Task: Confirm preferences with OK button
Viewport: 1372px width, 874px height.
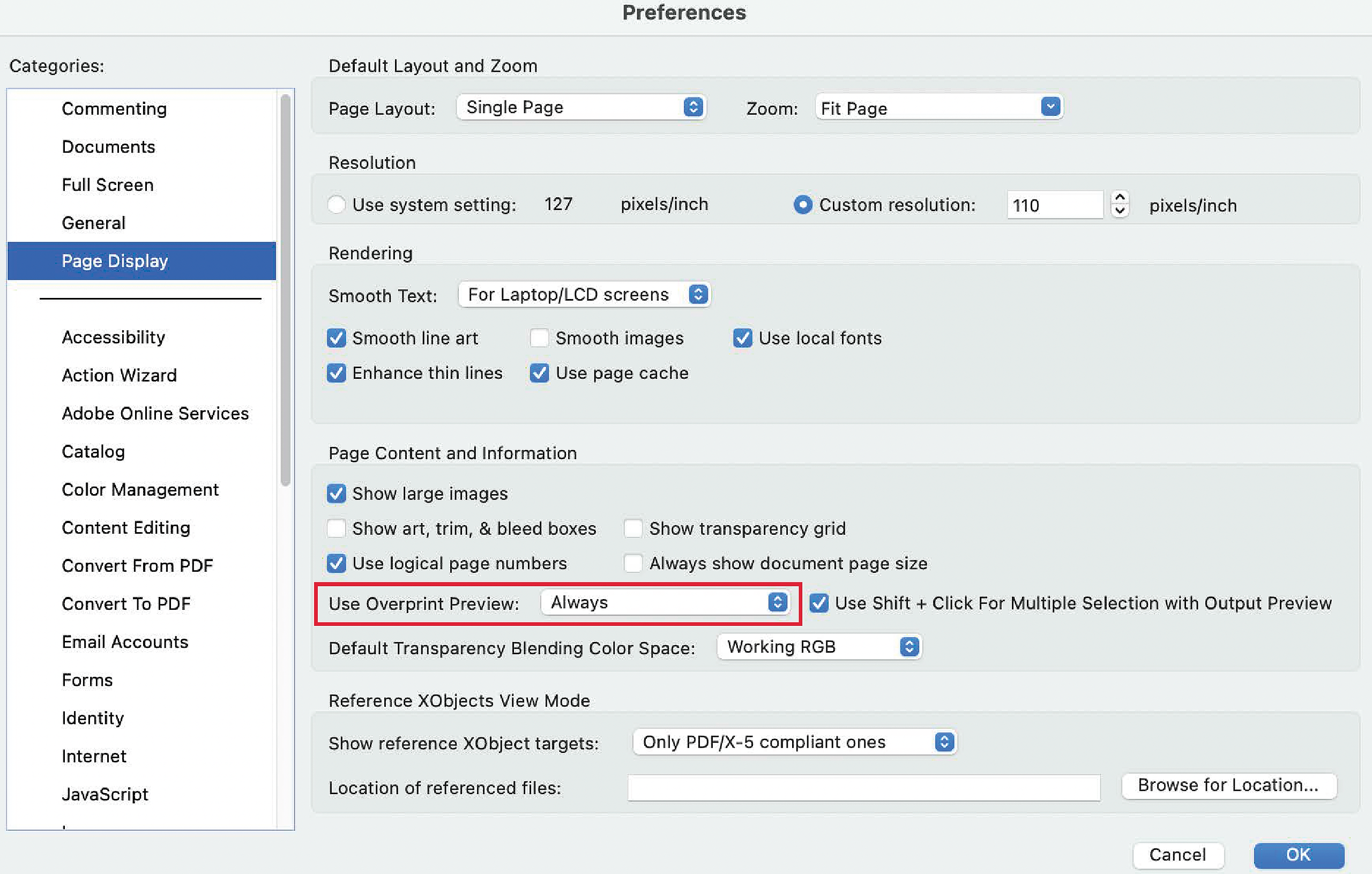Action: point(1299,855)
